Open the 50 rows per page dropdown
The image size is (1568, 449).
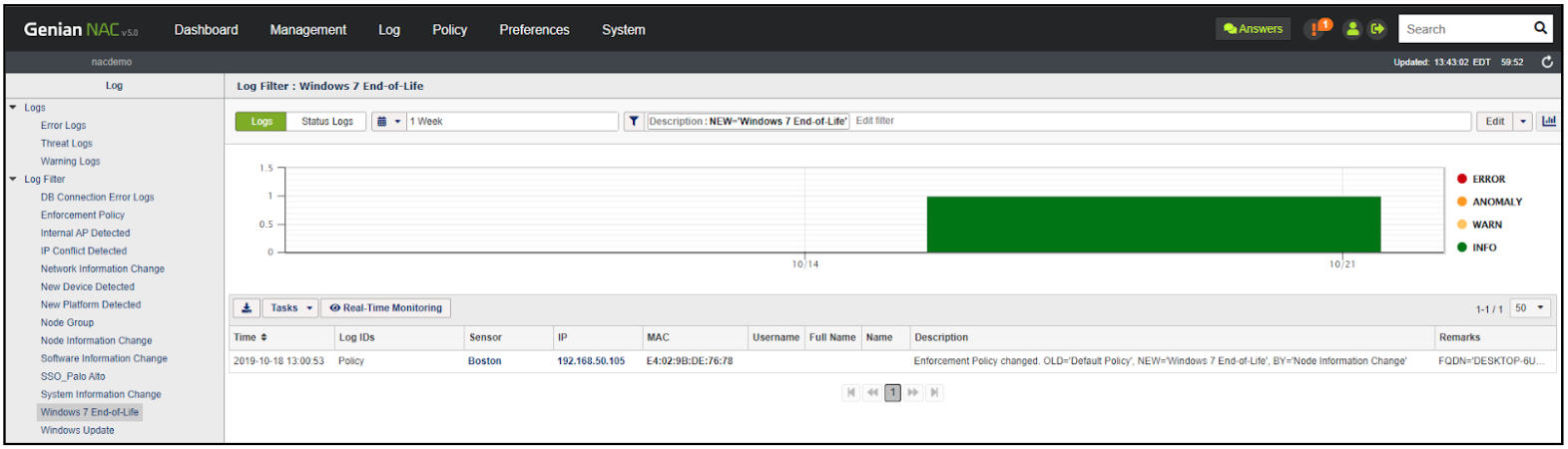click(1531, 308)
